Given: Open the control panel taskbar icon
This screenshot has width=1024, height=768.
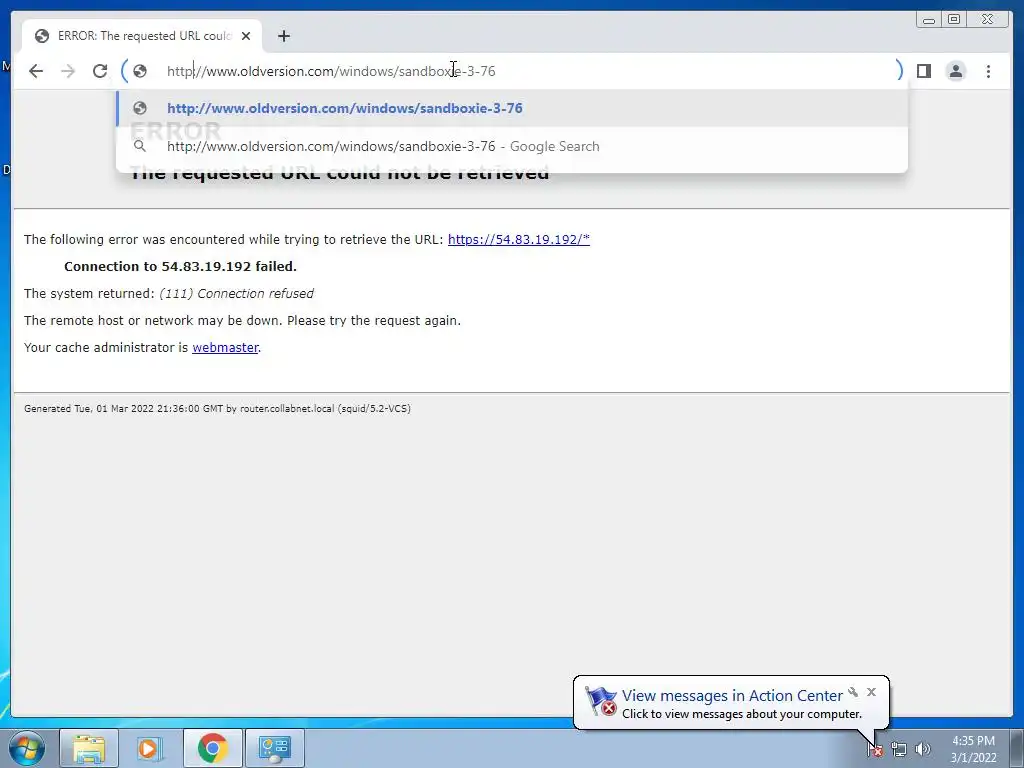Looking at the screenshot, I should point(274,748).
